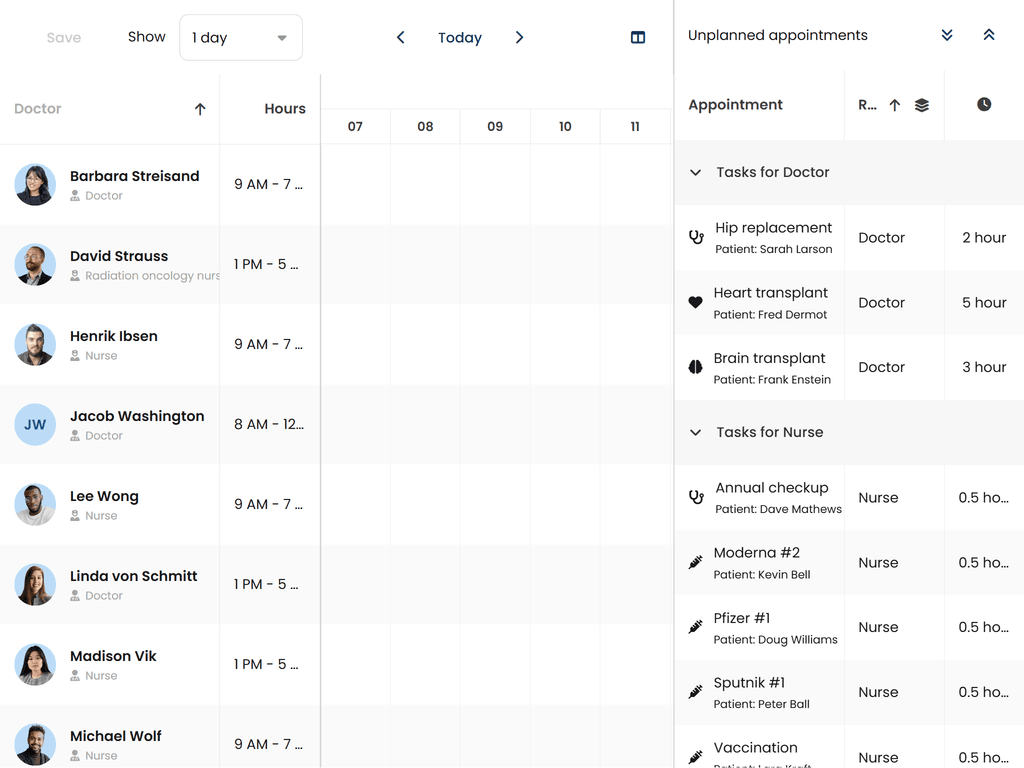Click the Hip replacement stethoscope icon
This screenshot has width=1024, height=768.
[x=697, y=238]
